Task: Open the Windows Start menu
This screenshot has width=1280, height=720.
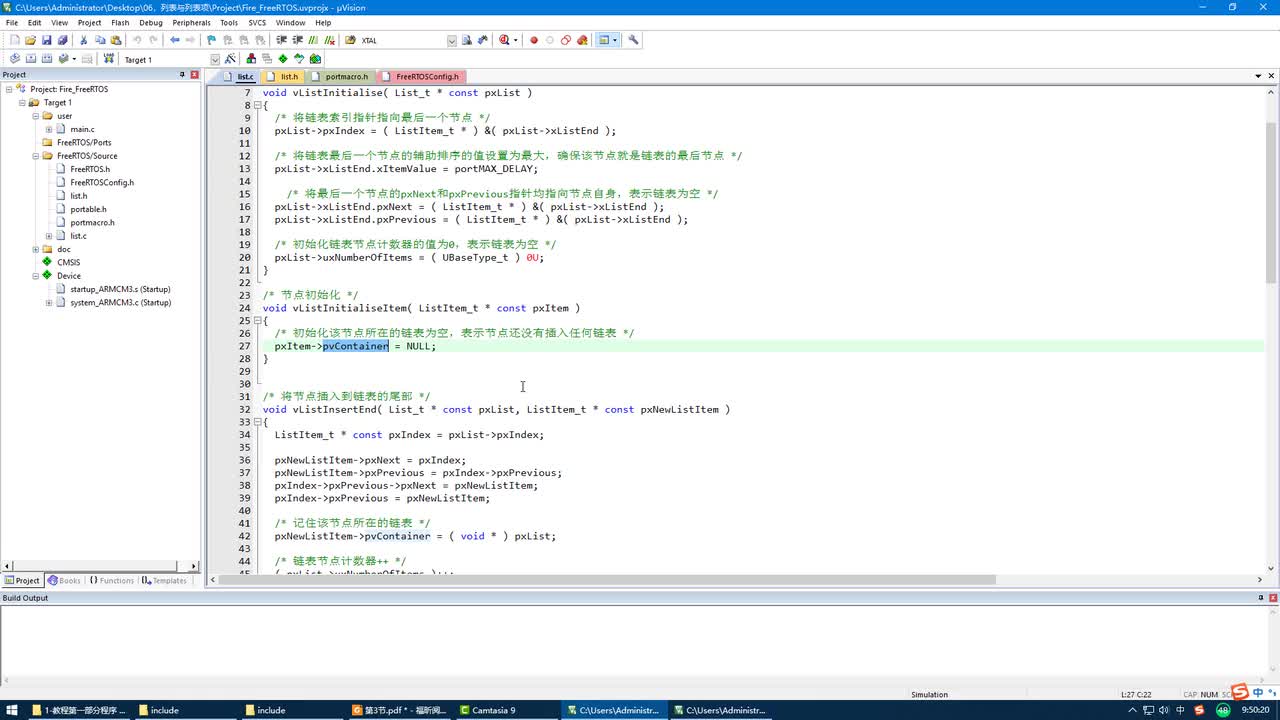Action: 12,710
